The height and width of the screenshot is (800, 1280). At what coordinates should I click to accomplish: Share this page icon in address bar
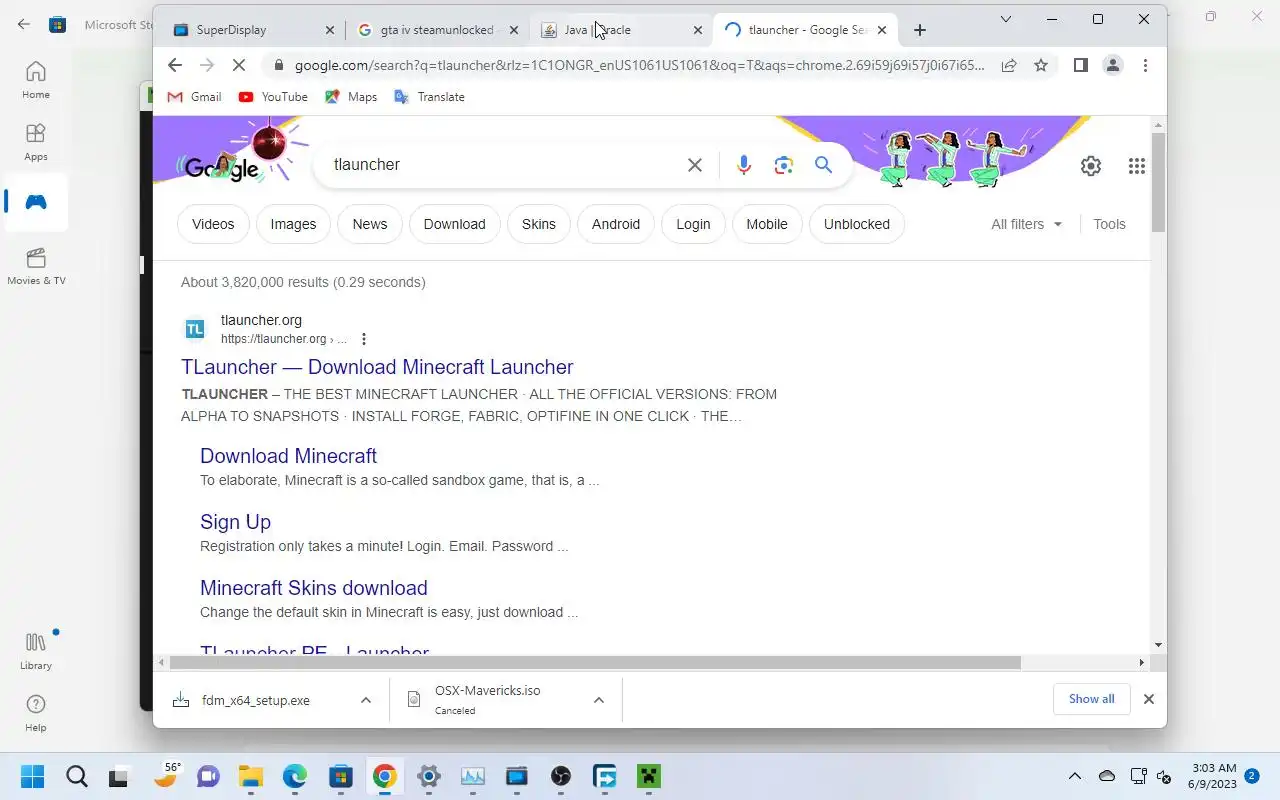[x=1009, y=65]
